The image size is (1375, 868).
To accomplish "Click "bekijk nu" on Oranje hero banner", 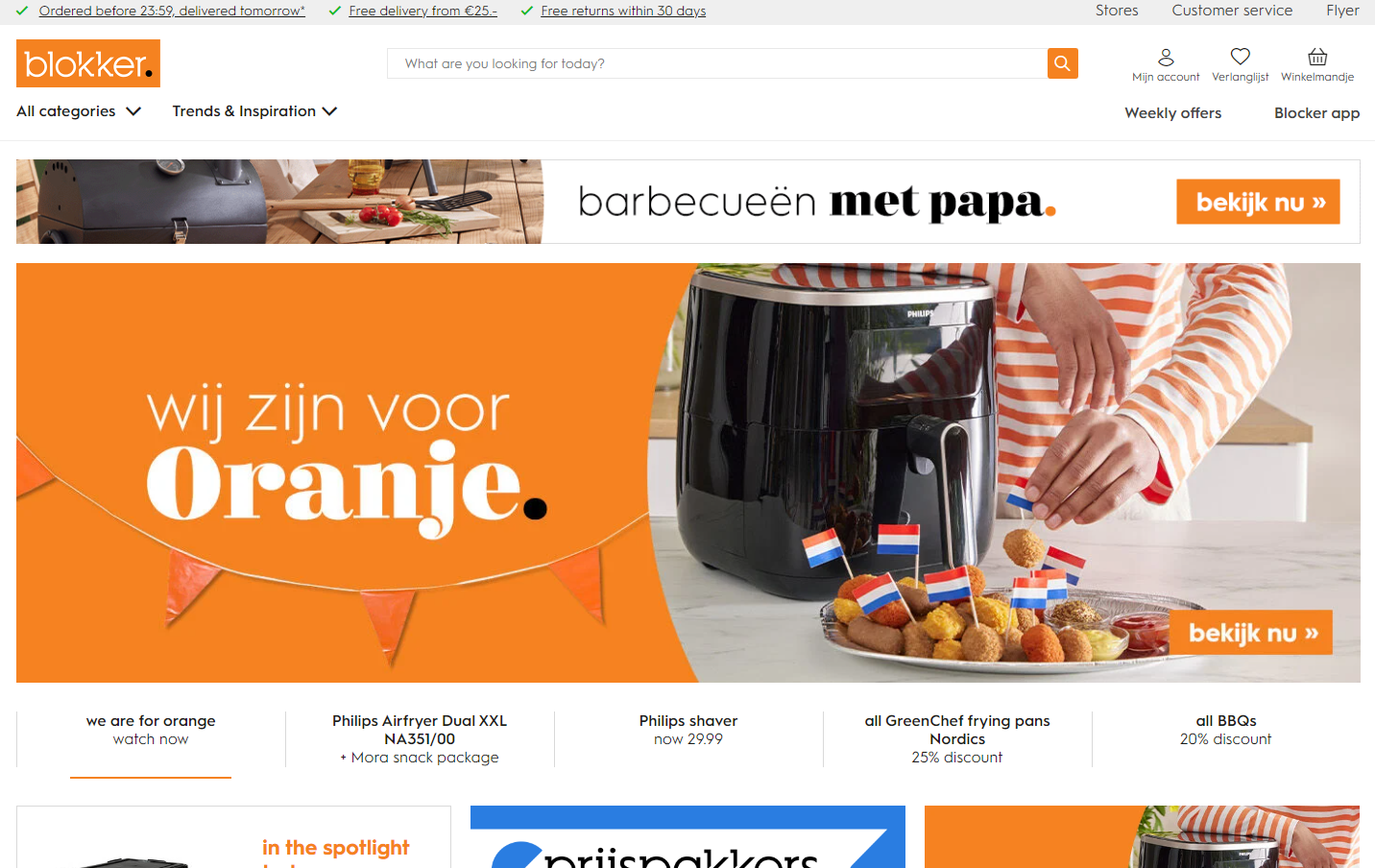I will pyautogui.click(x=1251, y=633).
